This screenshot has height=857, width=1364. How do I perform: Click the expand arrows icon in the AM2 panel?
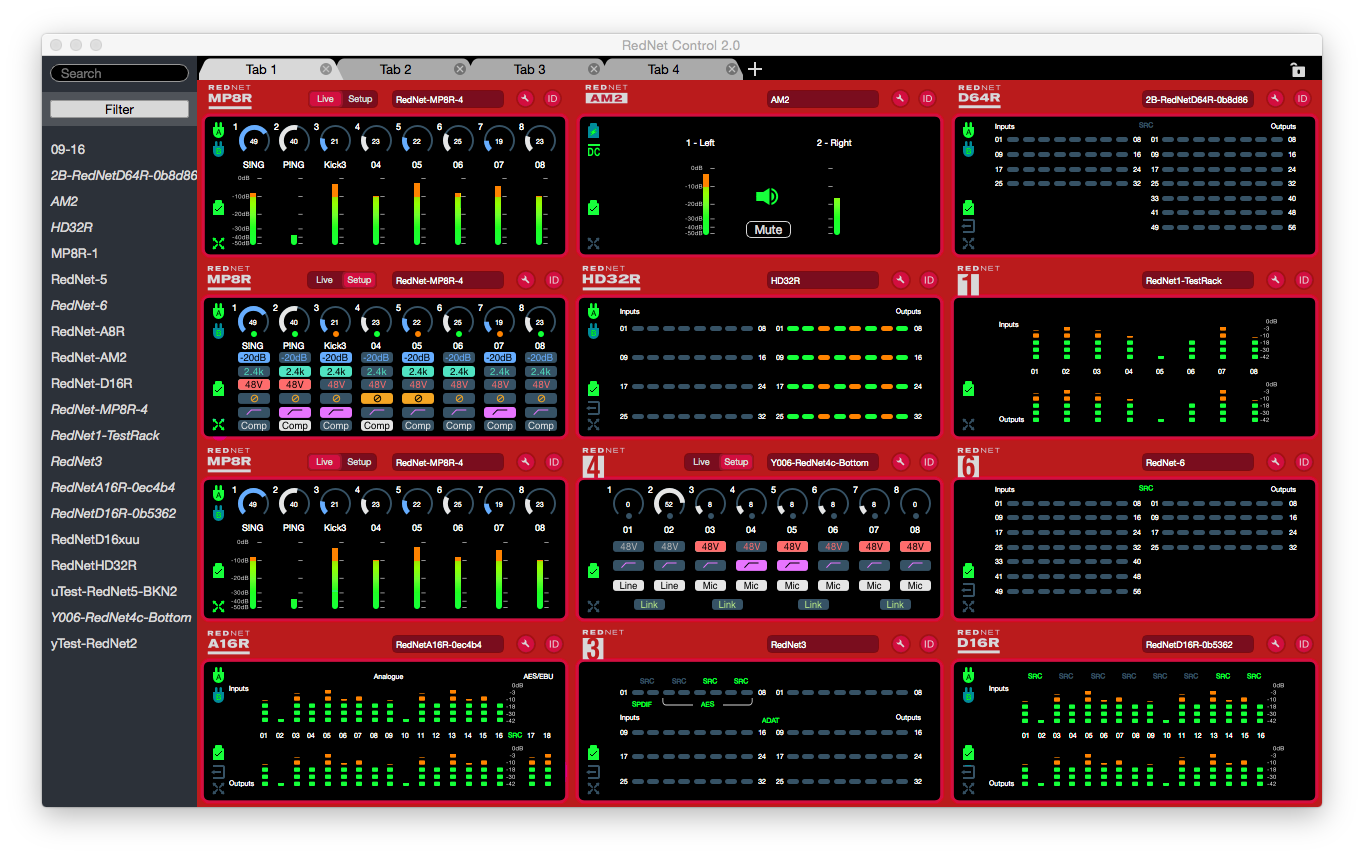click(x=593, y=243)
